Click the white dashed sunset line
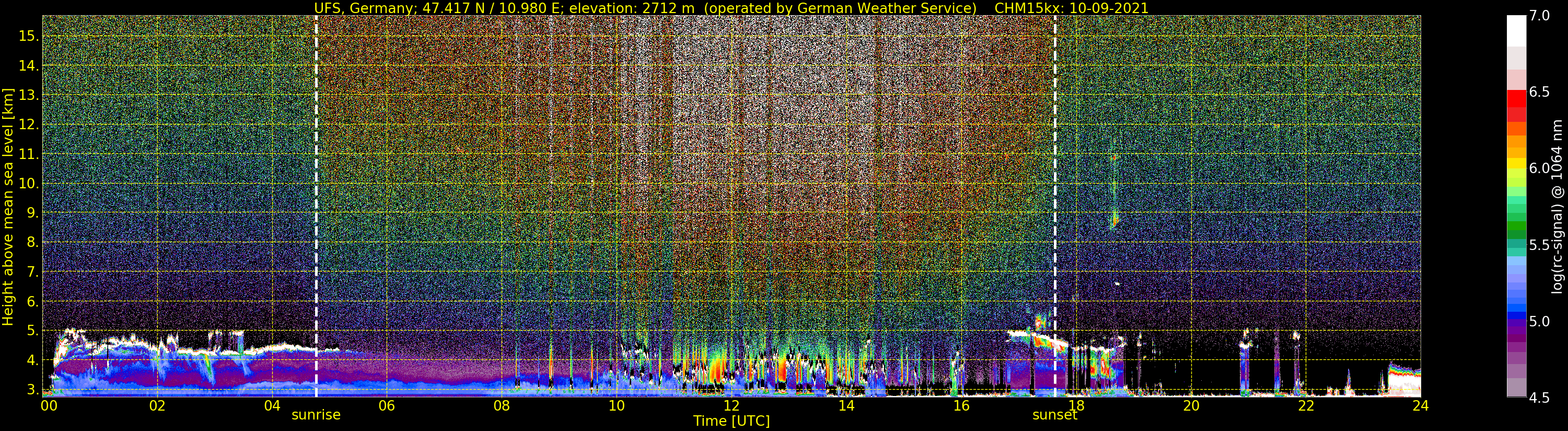This screenshot has height=431, width=1568. pos(1055,206)
